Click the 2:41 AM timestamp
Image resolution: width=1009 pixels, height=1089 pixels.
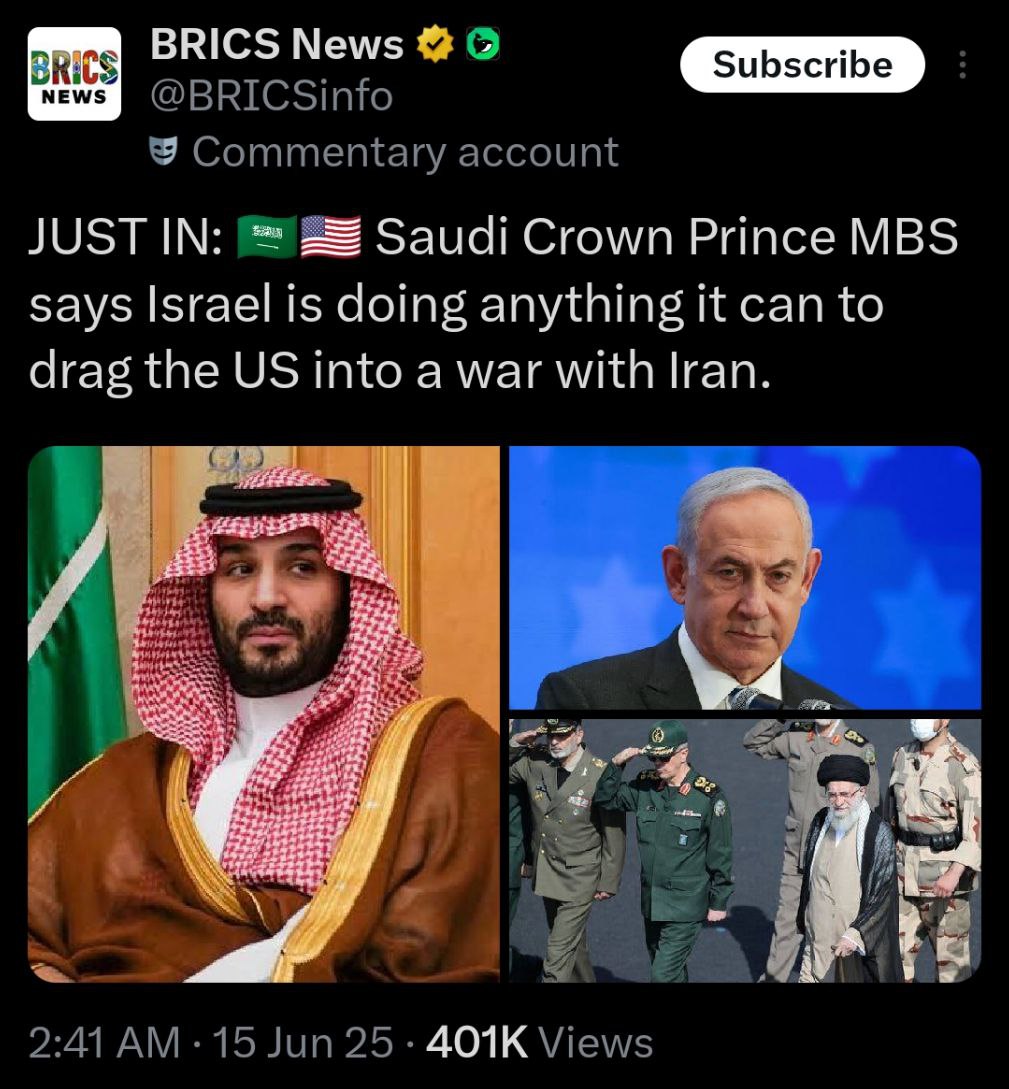pos(104,1042)
